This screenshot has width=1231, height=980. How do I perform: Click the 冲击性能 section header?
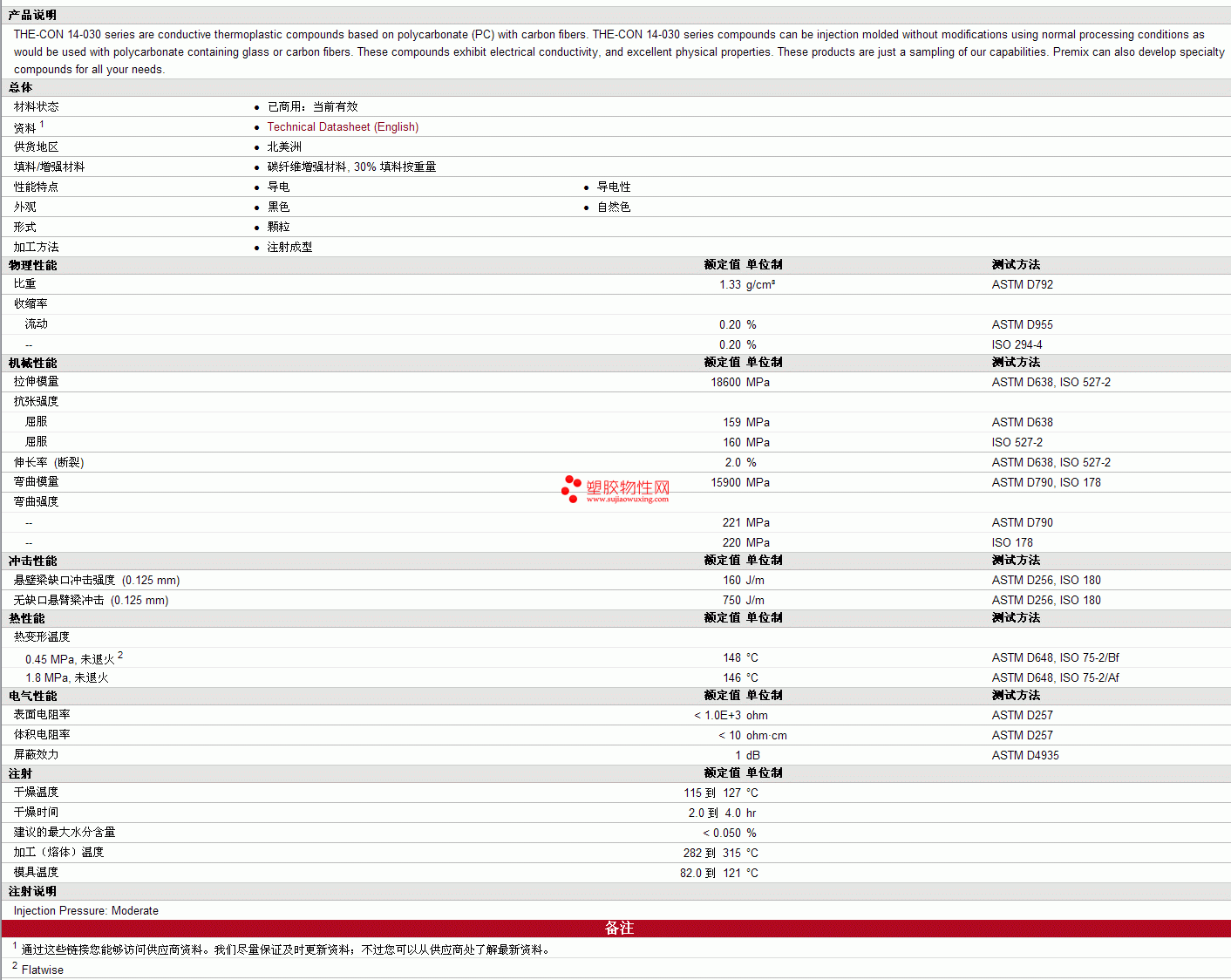[x=33, y=561]
